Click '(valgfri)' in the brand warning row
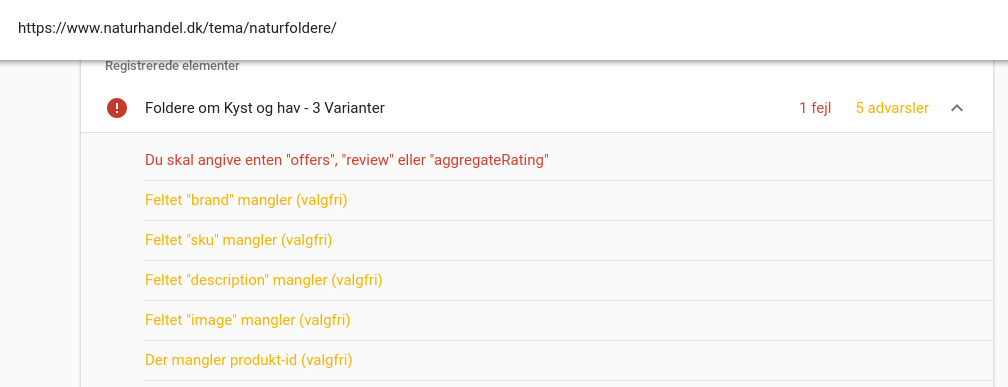 tap(321, 201)
